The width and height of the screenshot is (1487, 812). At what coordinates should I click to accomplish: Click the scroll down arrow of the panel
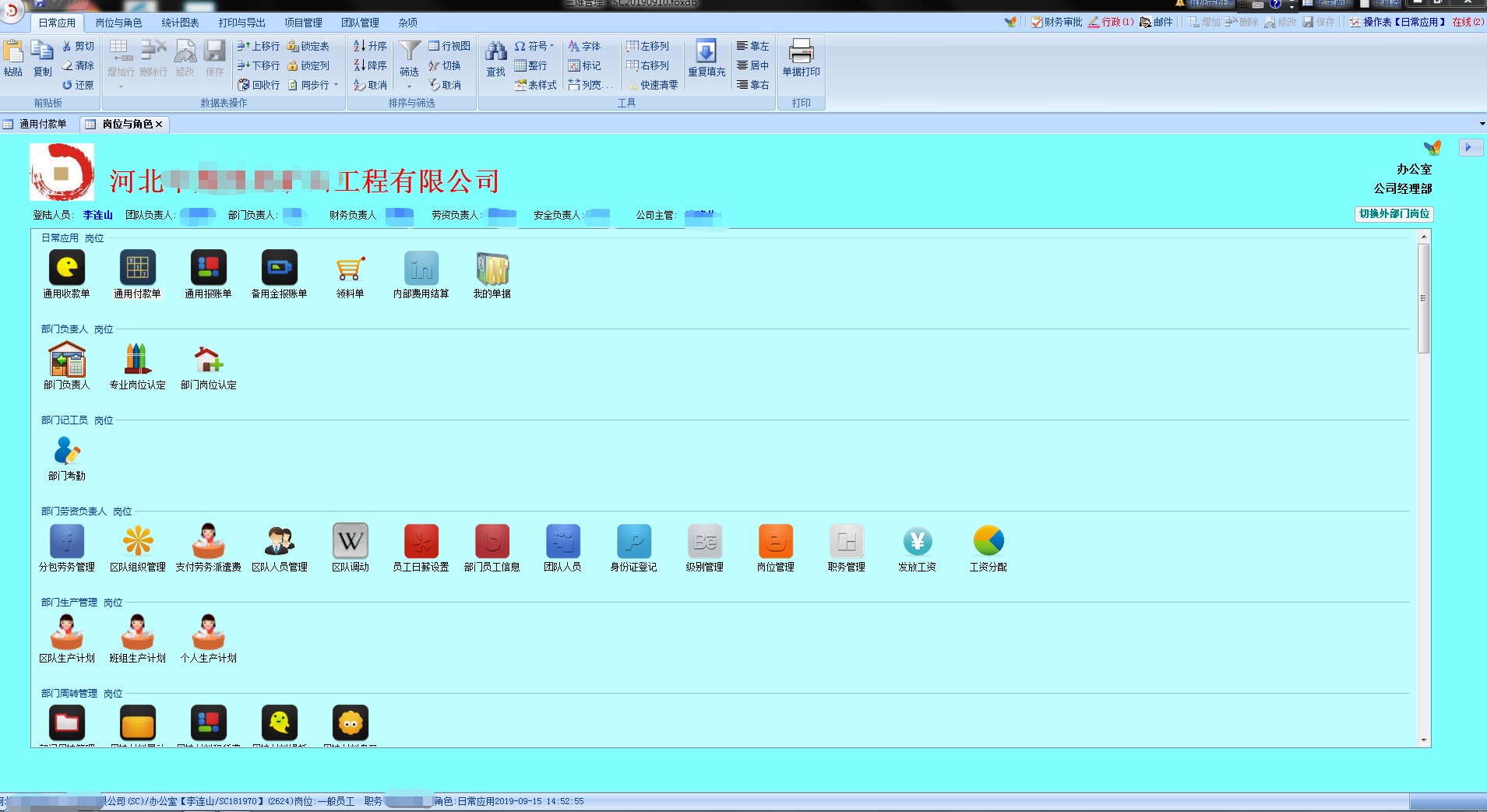pos(1424,740)
